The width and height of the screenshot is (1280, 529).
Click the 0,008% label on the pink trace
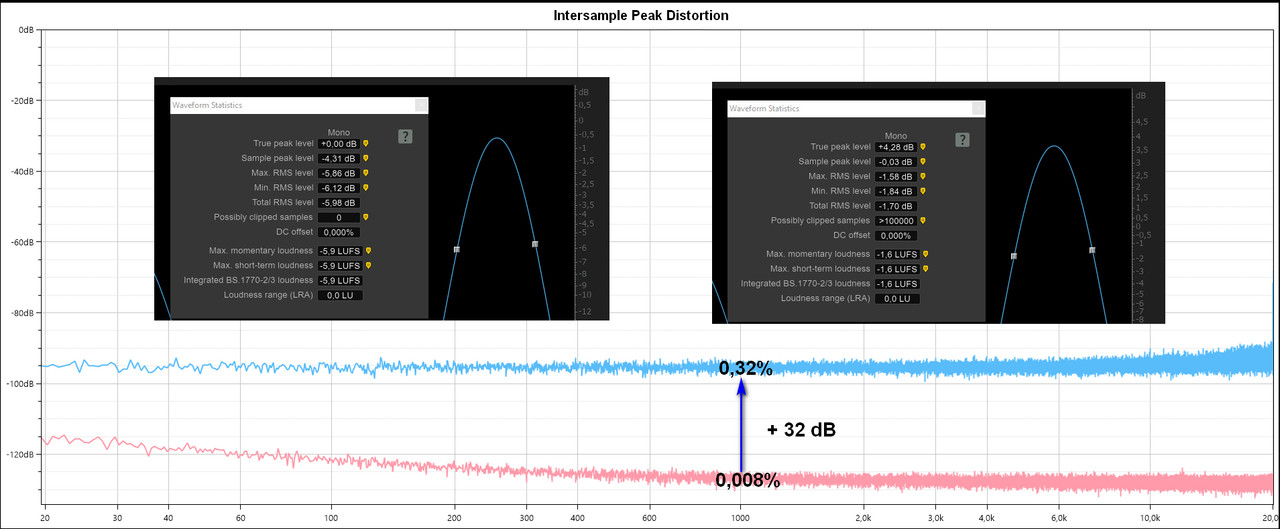[748, 481]
